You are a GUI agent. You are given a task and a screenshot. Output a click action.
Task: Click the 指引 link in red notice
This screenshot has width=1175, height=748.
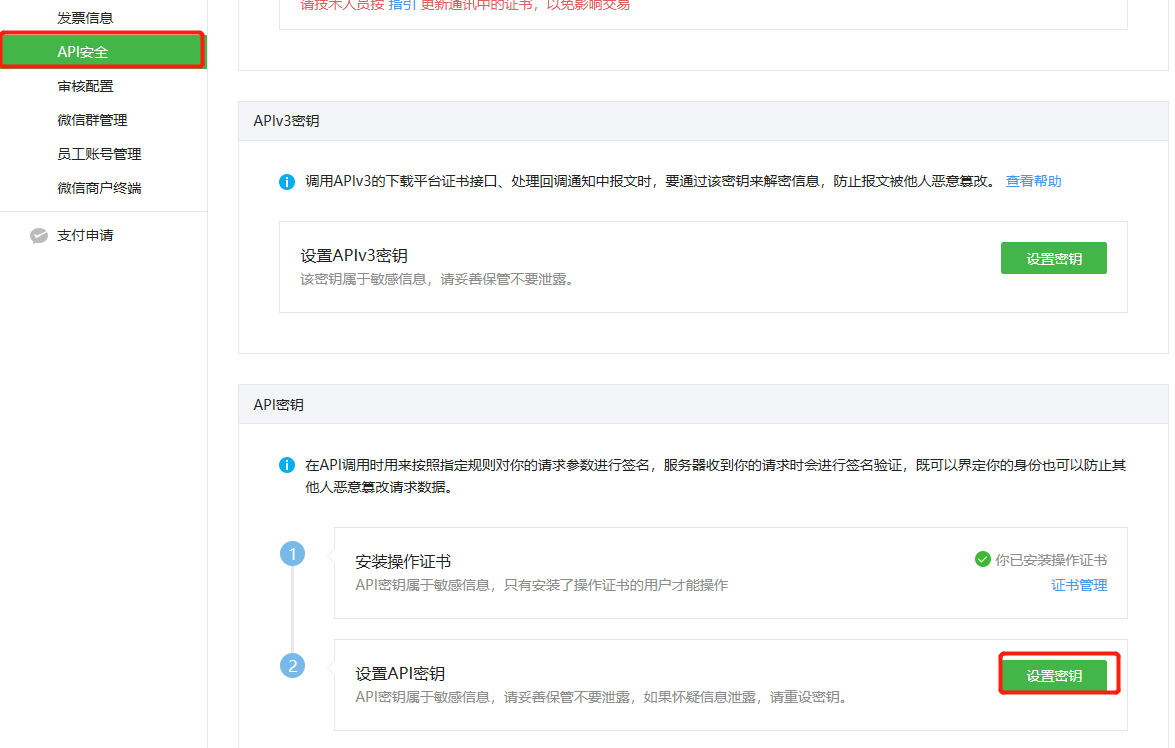point(402,5)
